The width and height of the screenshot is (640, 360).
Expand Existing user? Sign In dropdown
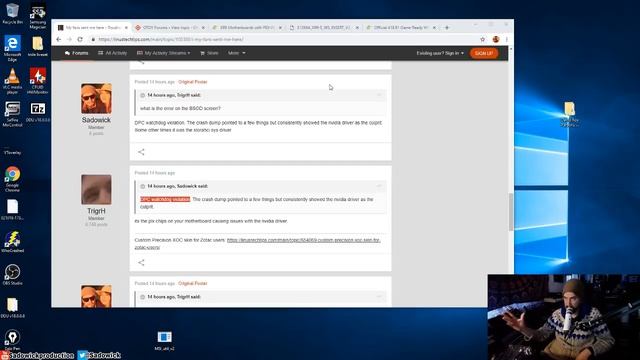(440, 53)
